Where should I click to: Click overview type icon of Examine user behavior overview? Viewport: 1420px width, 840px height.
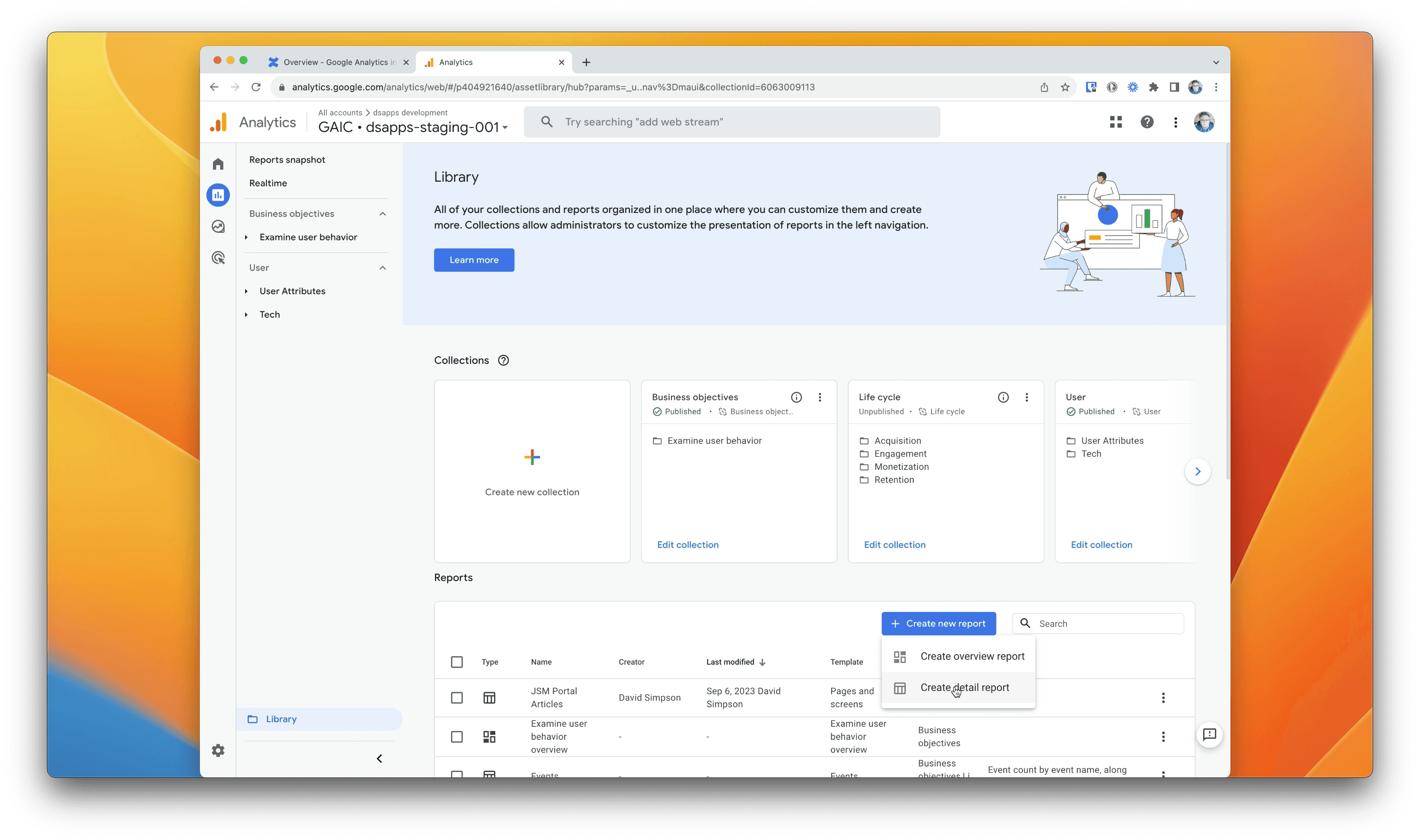[x=489, y=737]
